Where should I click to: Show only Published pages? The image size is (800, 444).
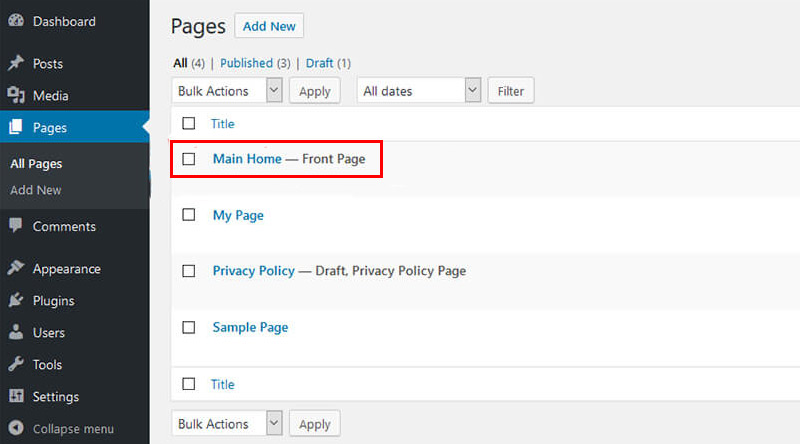(x=246, y=63)
